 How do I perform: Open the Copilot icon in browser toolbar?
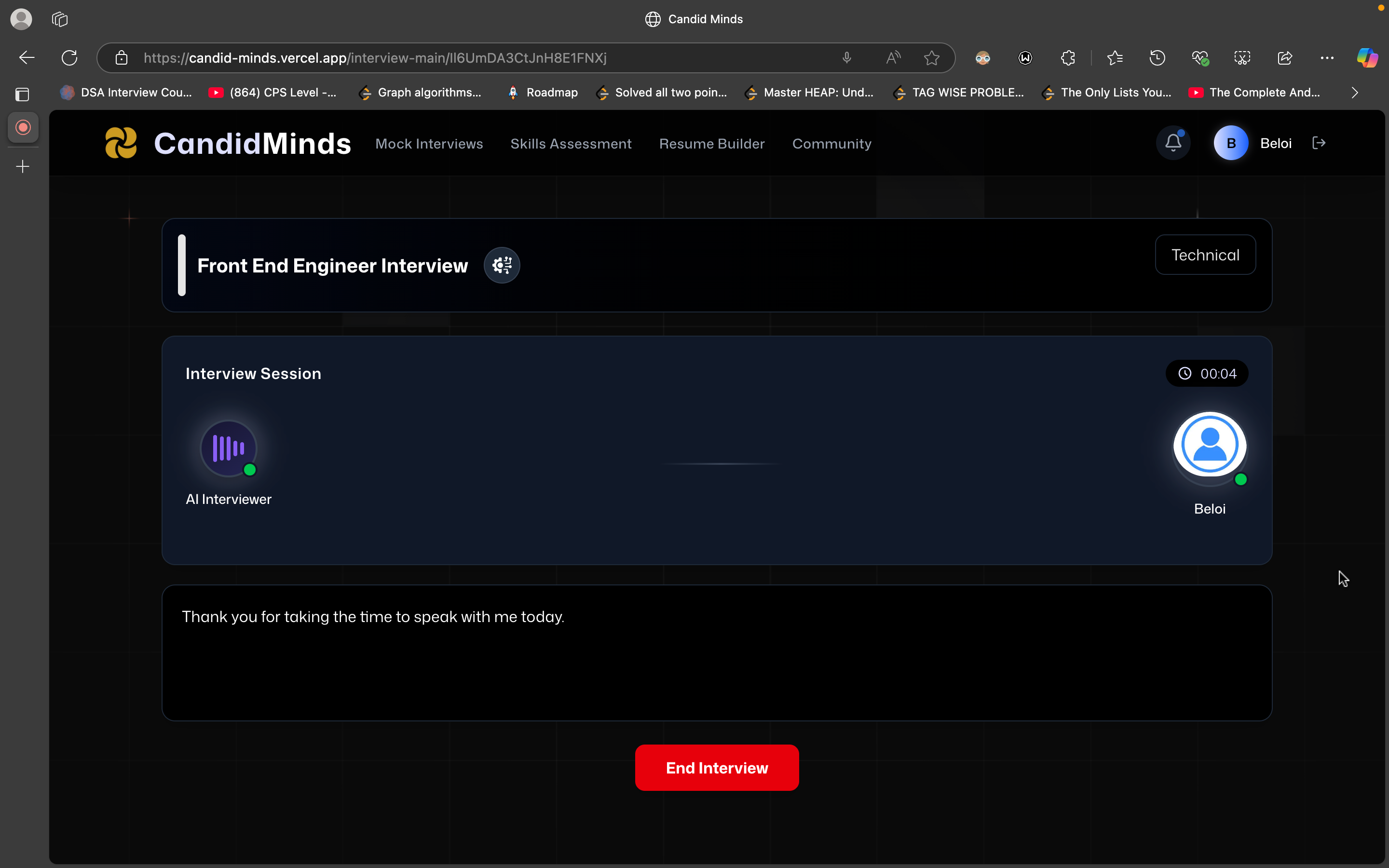click(1367, 58)
